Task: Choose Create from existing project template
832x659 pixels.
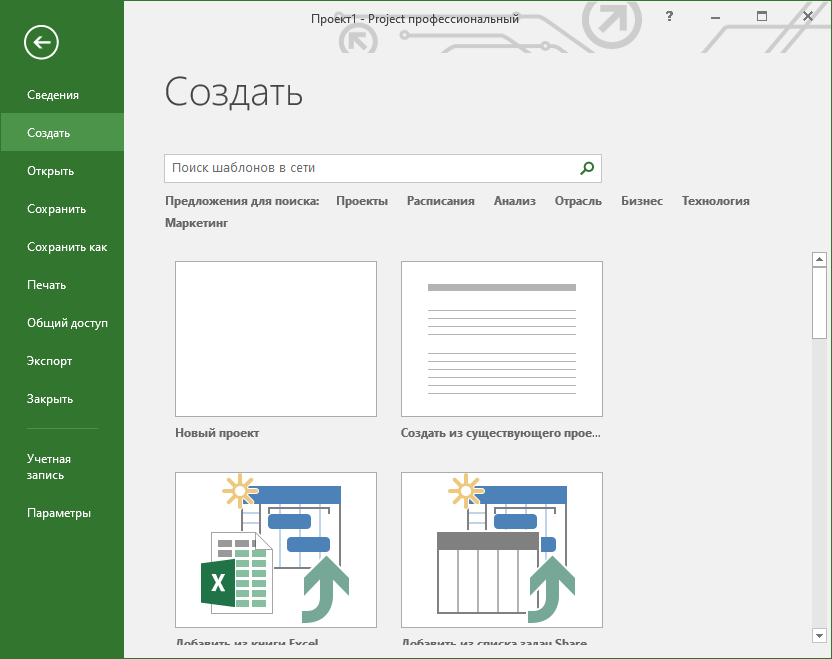Action: point(502,339)
